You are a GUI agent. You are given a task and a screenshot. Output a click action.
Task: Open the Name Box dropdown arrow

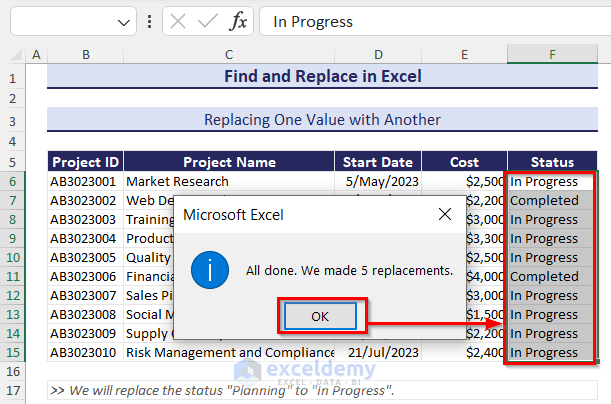point(124,21)
